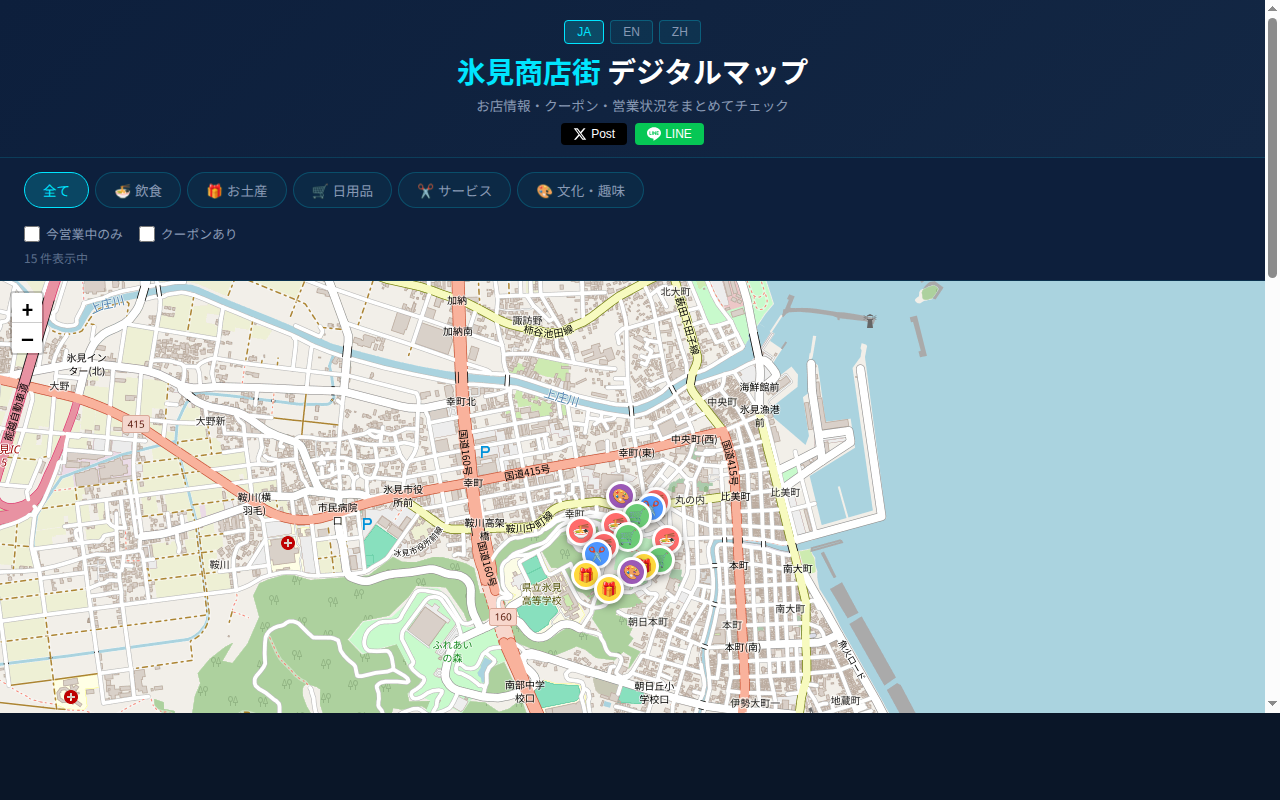
Task: Show only 日用品 shops
Action: pos(342,190)
